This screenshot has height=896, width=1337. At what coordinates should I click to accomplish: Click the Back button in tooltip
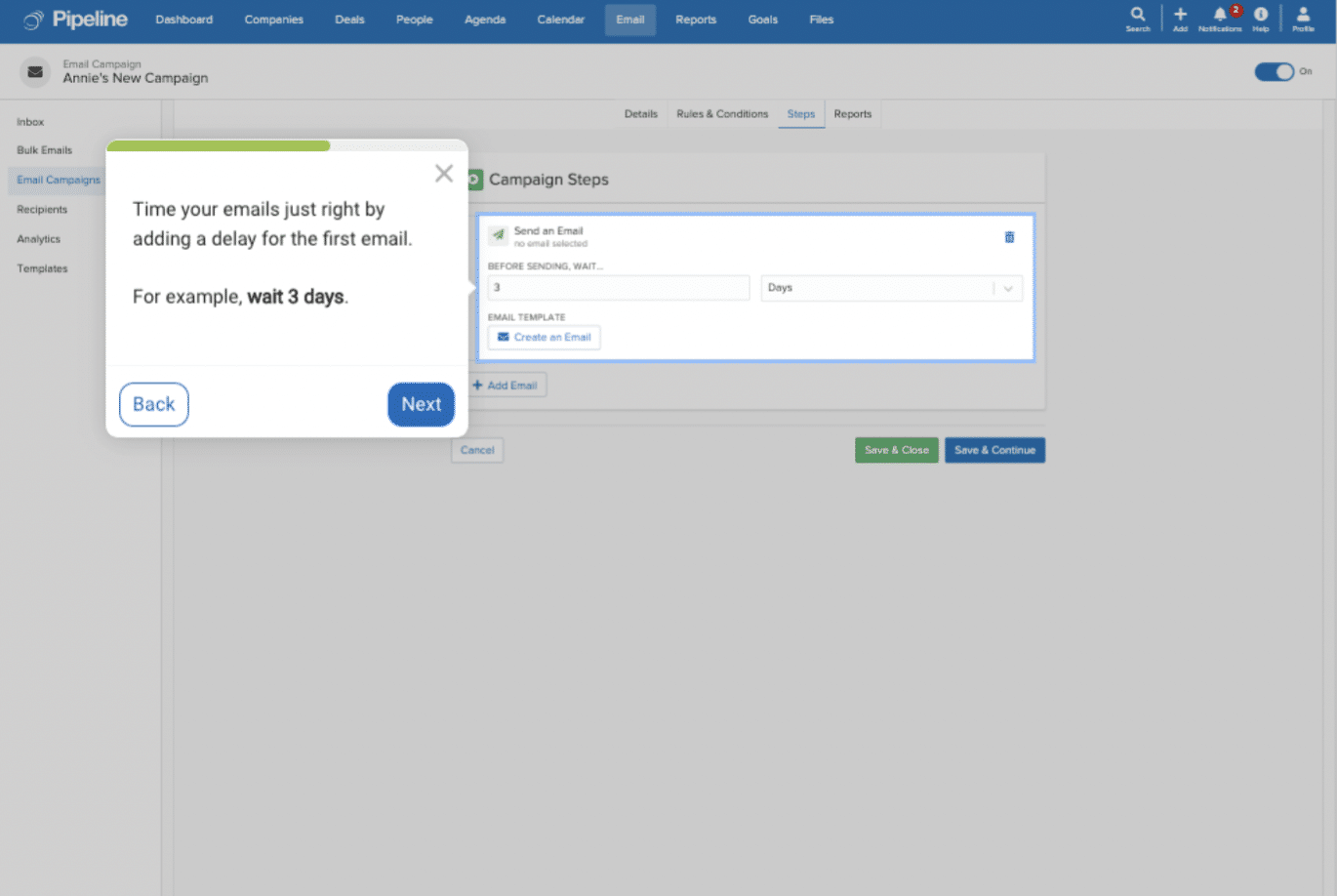pos(154,404)
